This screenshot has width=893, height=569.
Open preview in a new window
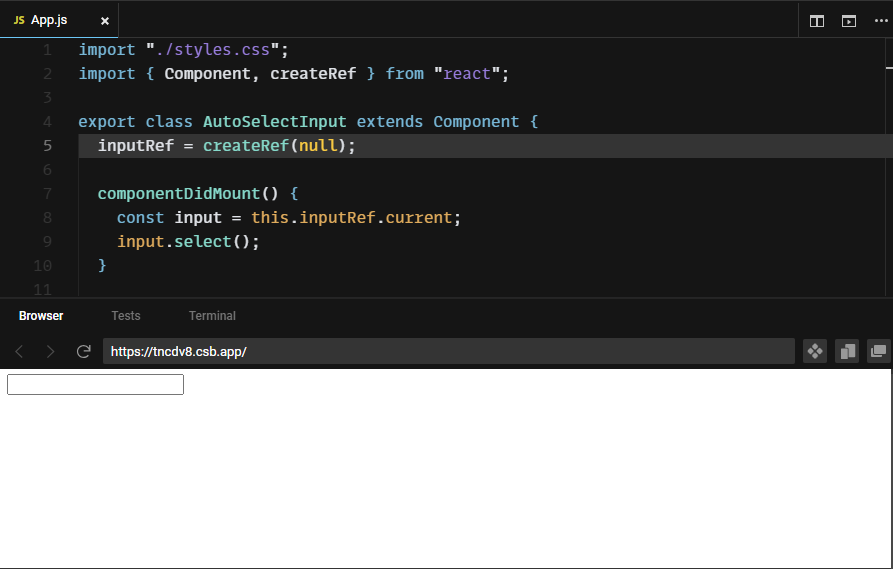pos(879,351)
